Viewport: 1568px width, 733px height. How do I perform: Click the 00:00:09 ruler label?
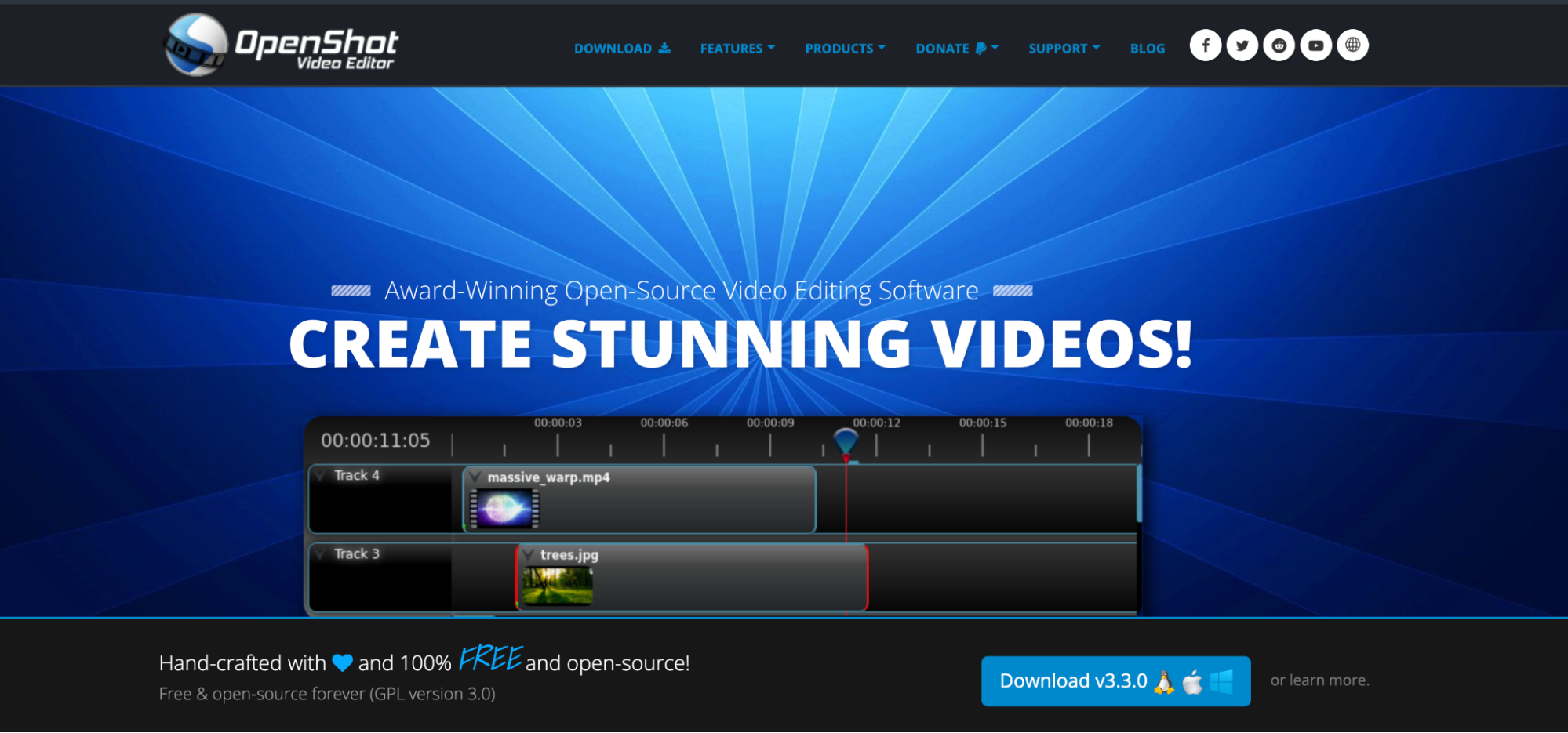(770, 423)
